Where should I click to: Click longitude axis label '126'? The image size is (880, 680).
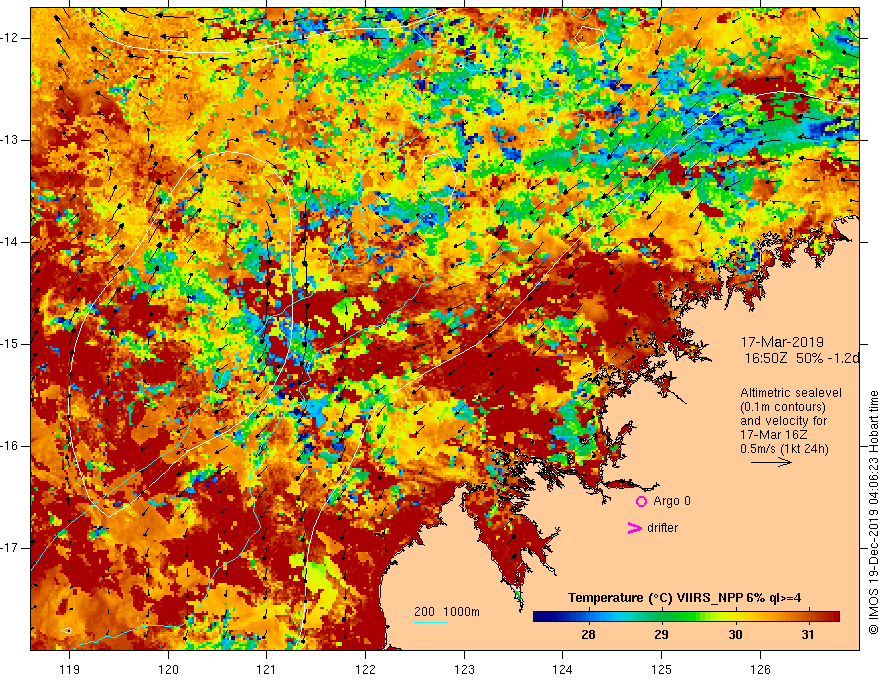760,669
